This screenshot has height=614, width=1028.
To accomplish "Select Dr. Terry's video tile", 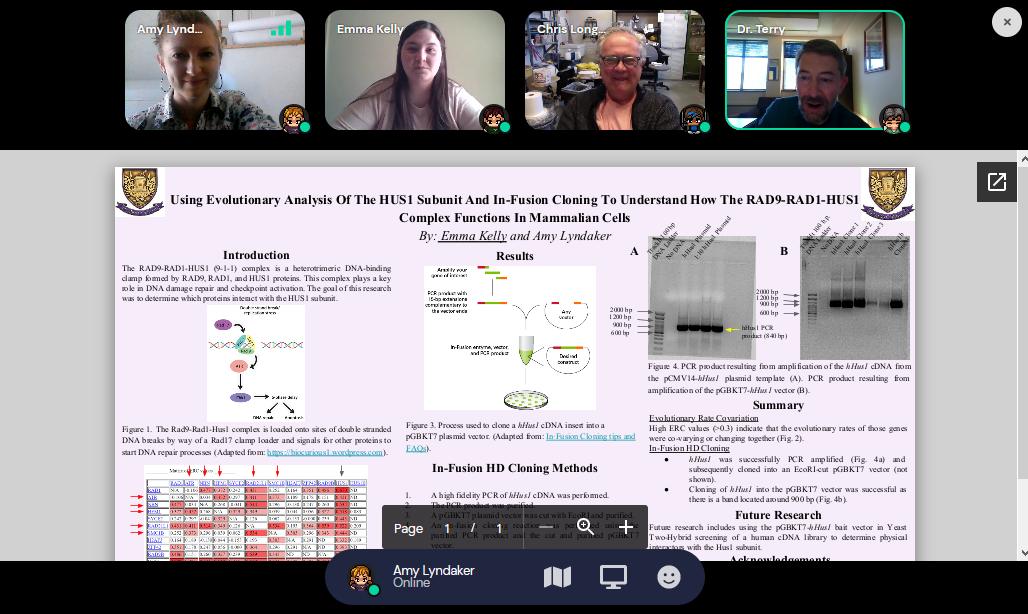I will pos(815,70).
